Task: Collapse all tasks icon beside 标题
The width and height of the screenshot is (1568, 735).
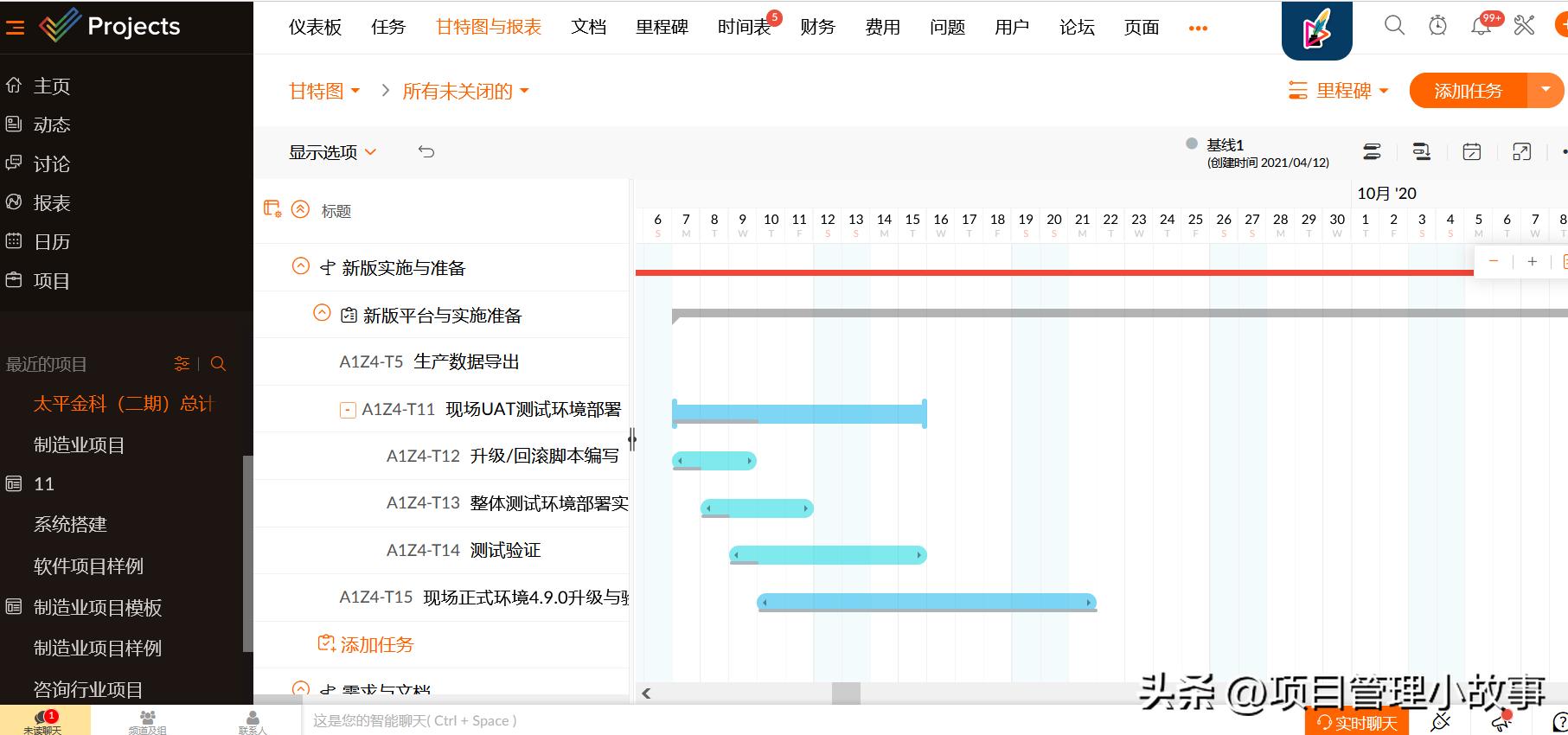Action: [x=300, y=209]
